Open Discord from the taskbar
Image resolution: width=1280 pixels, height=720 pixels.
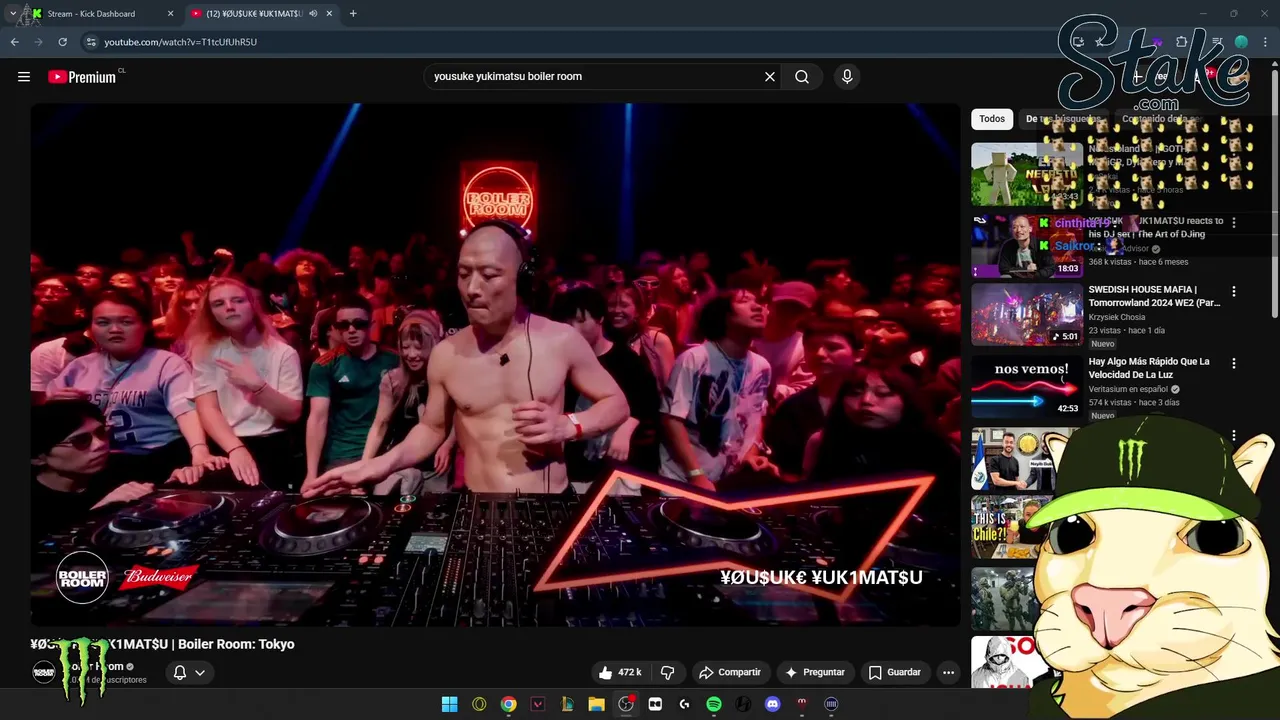click(x=772, y=704)
